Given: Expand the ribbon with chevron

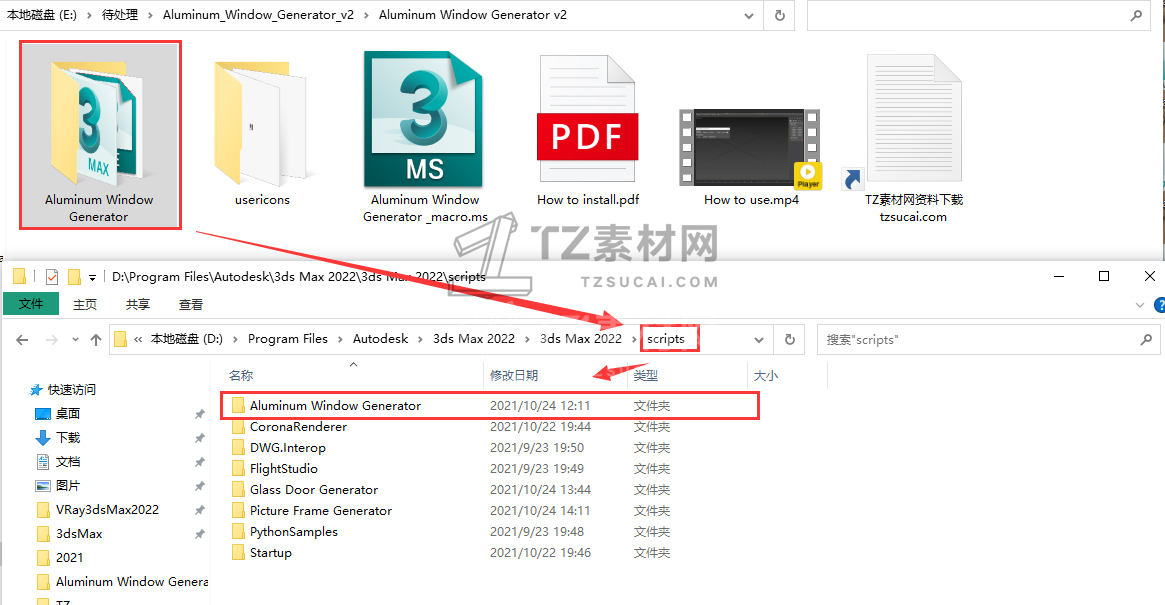Looking at the screenshot, I should [1140, 305].
